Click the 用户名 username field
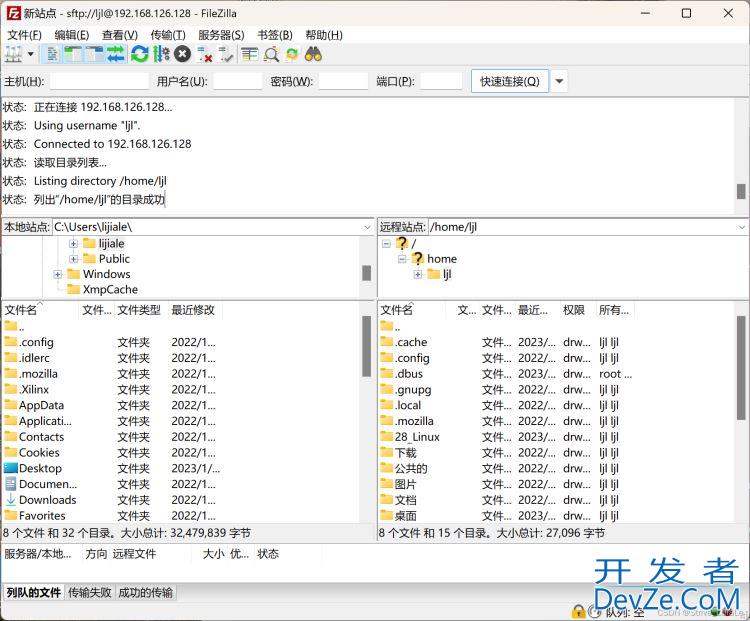Image resolution: width=750 pixels, height=621 pixels. (238, 81)
